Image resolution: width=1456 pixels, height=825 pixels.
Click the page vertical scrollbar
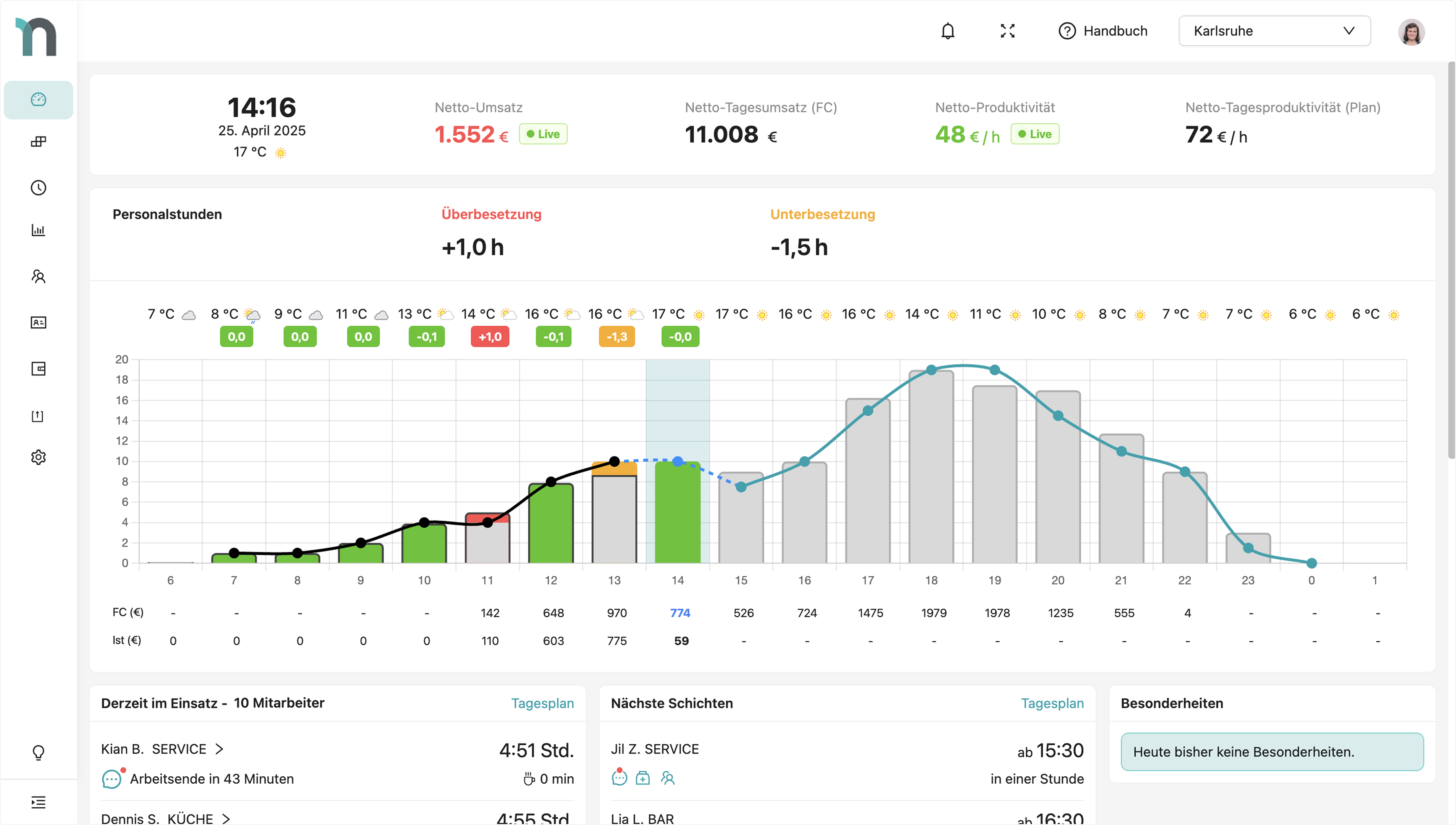(1451, 261)
